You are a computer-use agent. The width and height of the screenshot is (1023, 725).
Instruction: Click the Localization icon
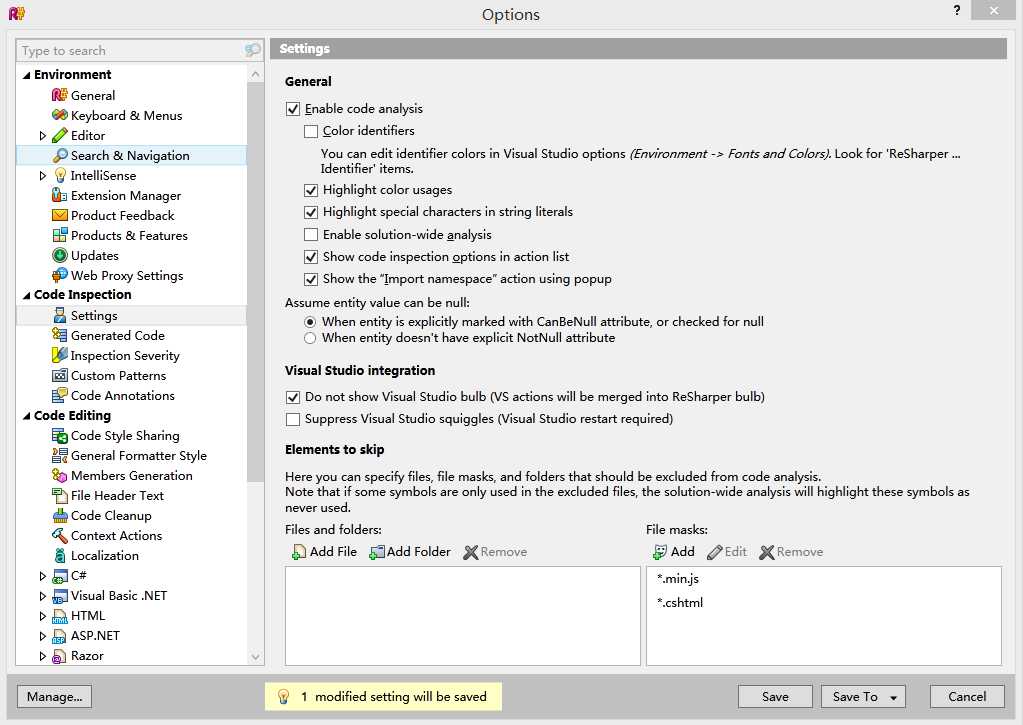[59, 555]
